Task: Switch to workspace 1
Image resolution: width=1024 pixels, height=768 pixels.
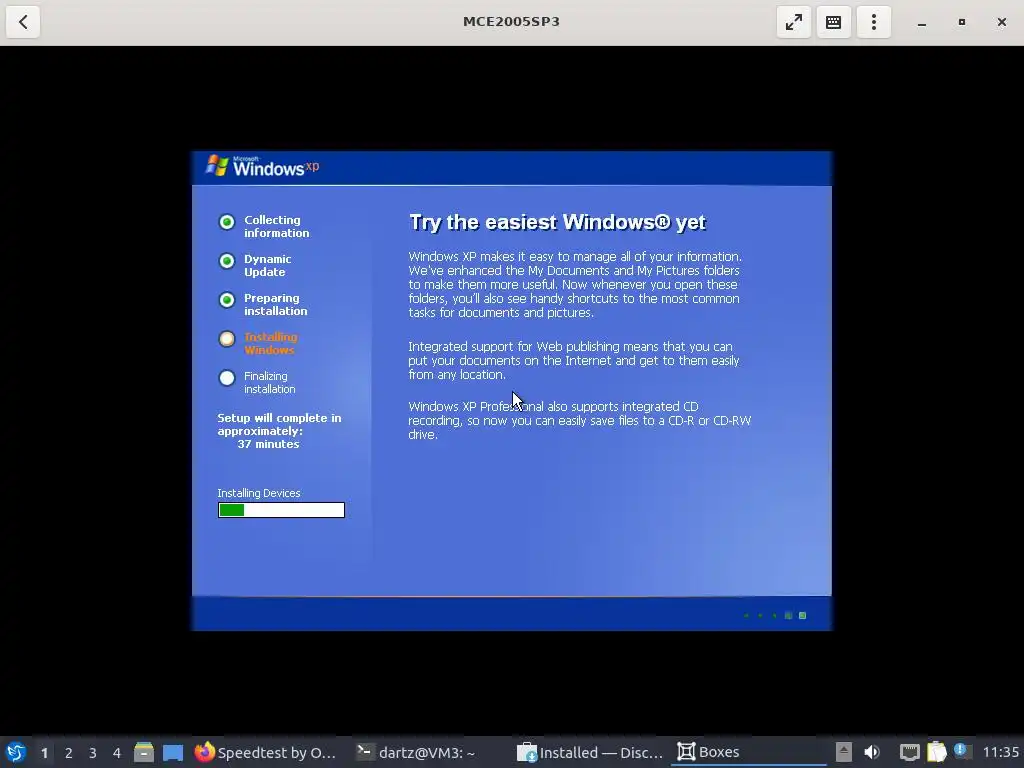Action: pos(44,753)
